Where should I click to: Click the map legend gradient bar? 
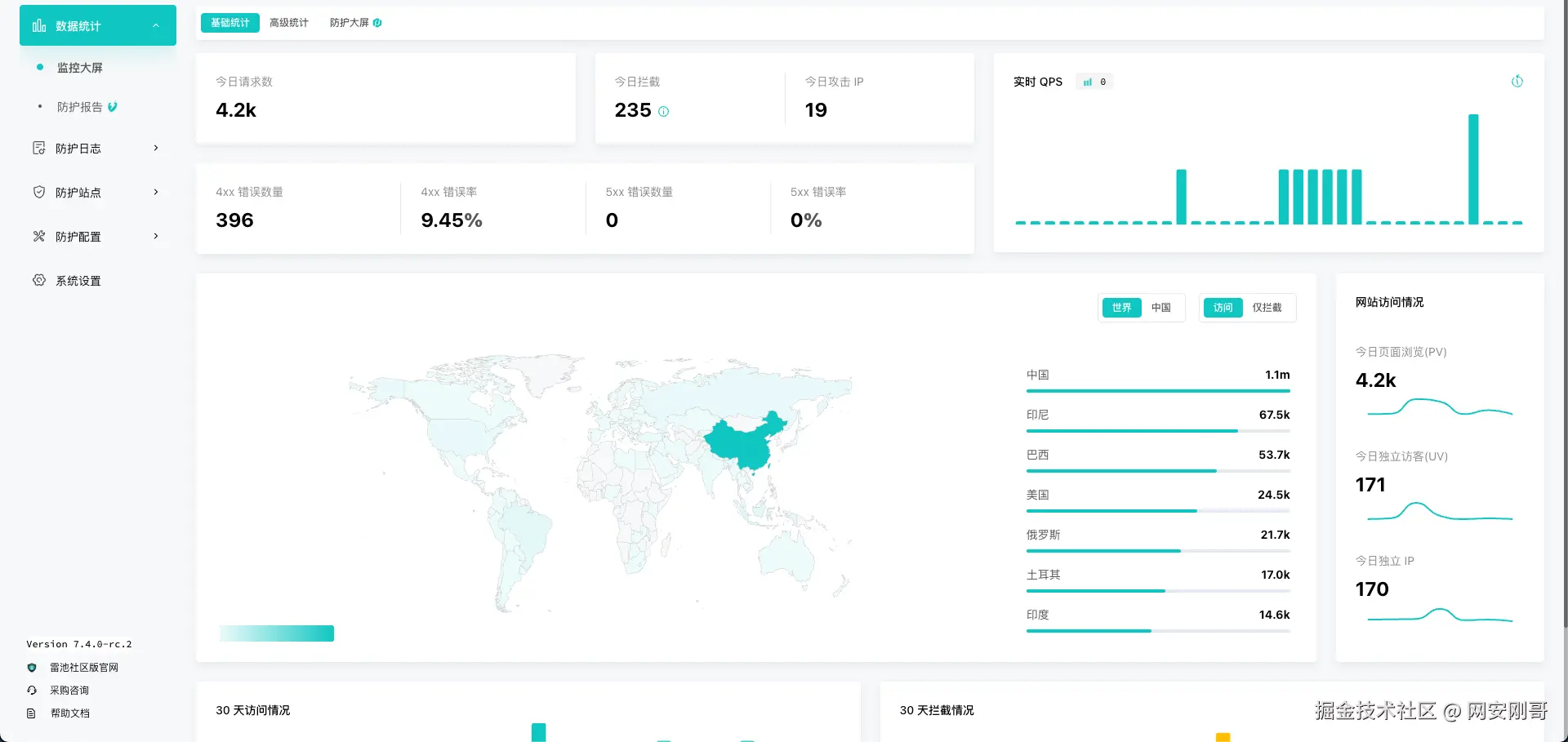pos(277,633)
